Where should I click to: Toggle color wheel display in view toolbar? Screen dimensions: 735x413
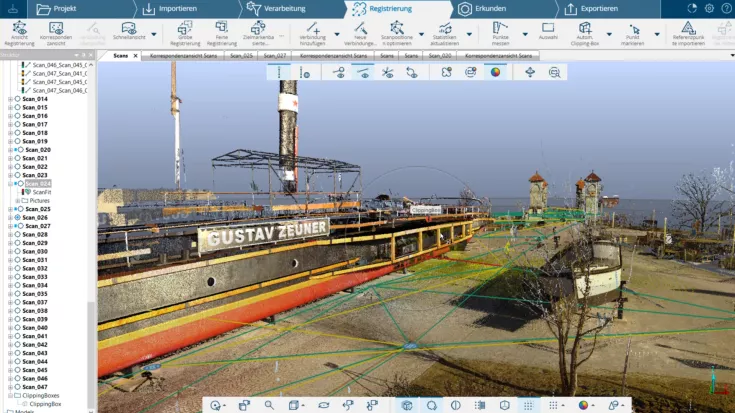click(495, 72)
